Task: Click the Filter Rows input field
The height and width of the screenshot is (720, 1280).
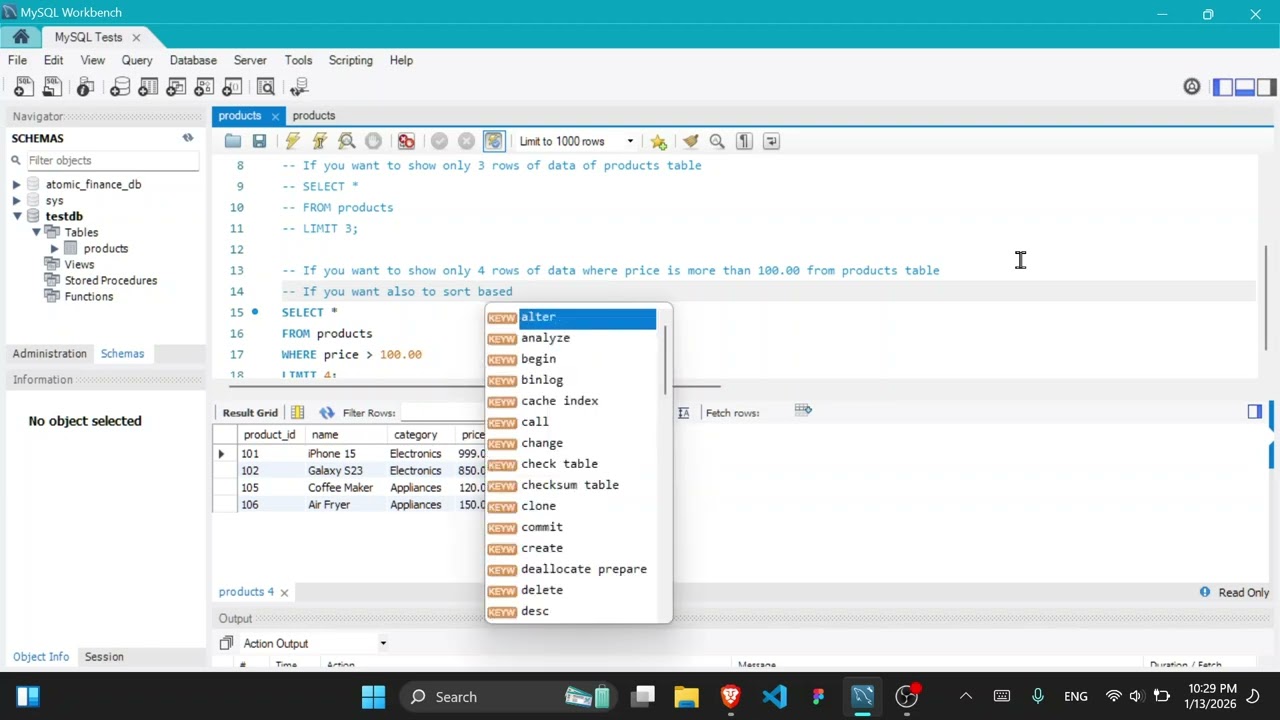Action: pos(445,412)
